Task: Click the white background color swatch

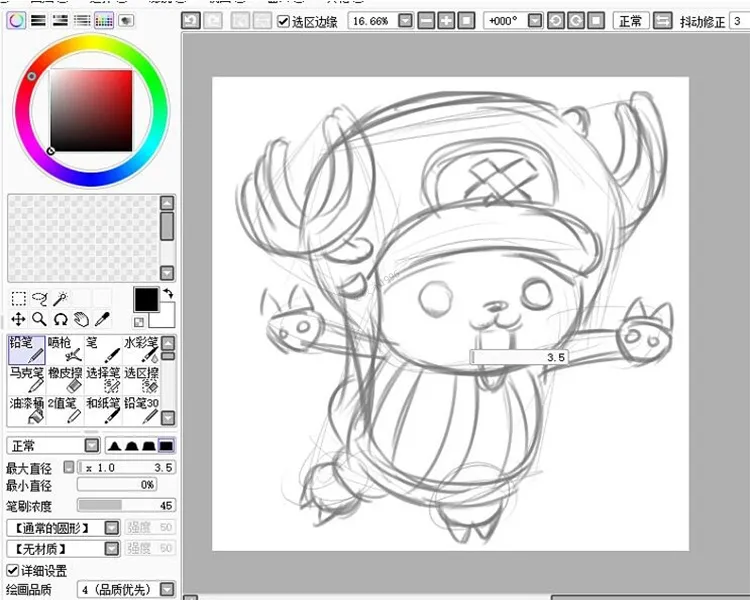Action: click(166, 319)
